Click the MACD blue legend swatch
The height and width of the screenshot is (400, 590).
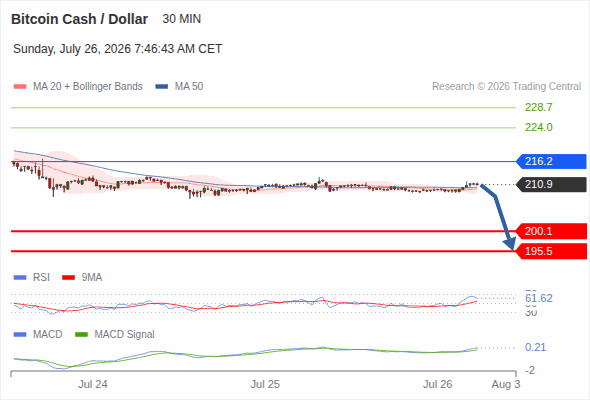20,335
